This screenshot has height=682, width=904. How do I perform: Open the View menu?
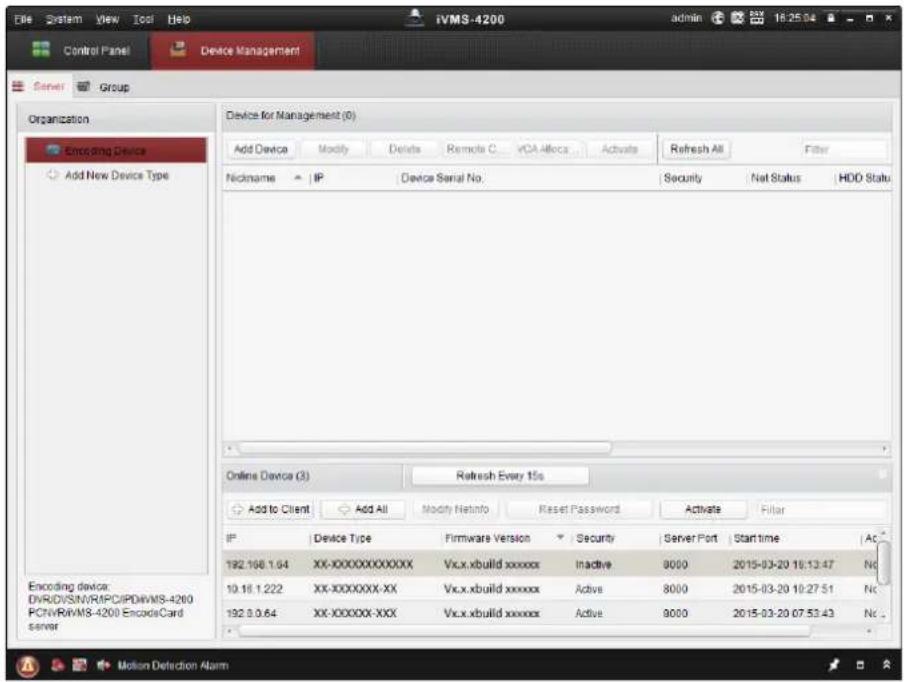[107, 19]
